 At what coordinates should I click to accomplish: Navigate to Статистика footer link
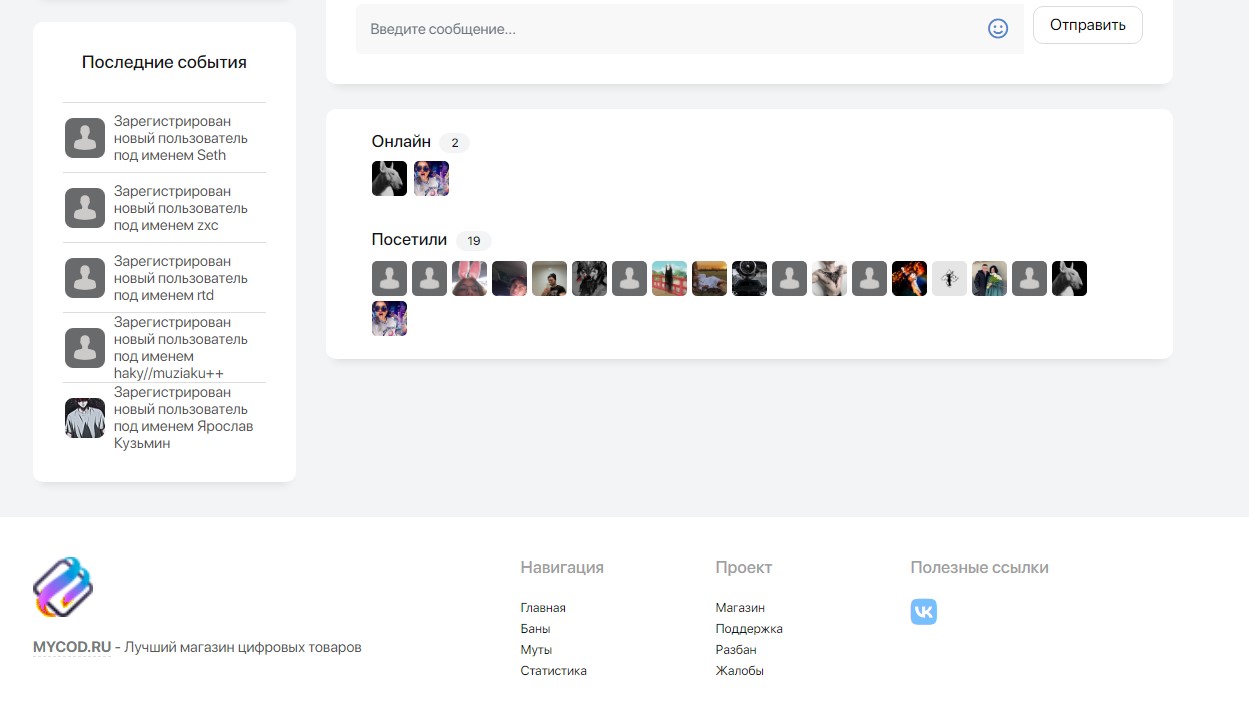553,671
